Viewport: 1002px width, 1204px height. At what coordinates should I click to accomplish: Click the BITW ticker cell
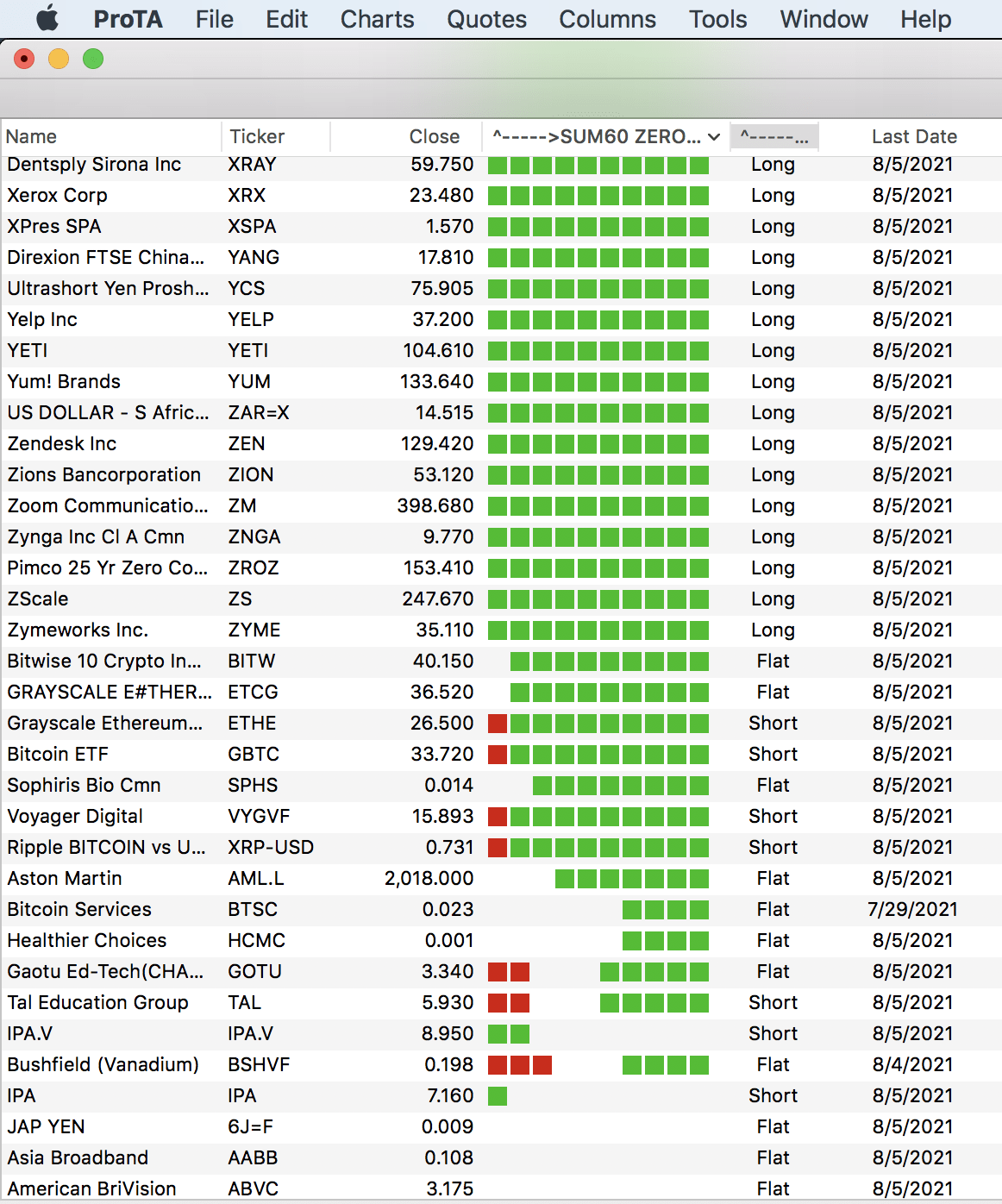tap(251, 661)
